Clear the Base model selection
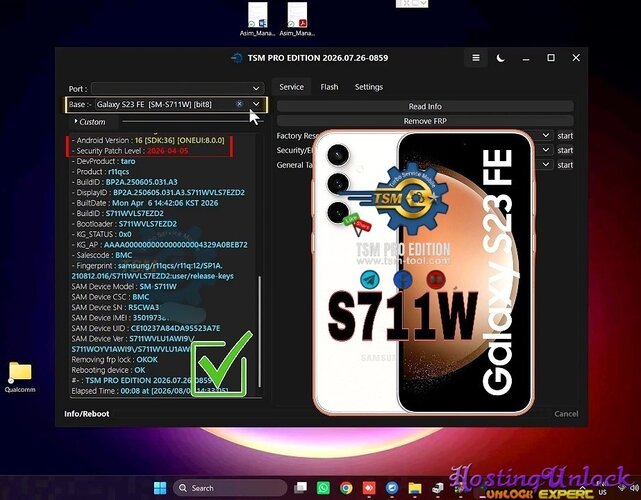The width and height of the screenshot is (641, 500). coord(240,104)
